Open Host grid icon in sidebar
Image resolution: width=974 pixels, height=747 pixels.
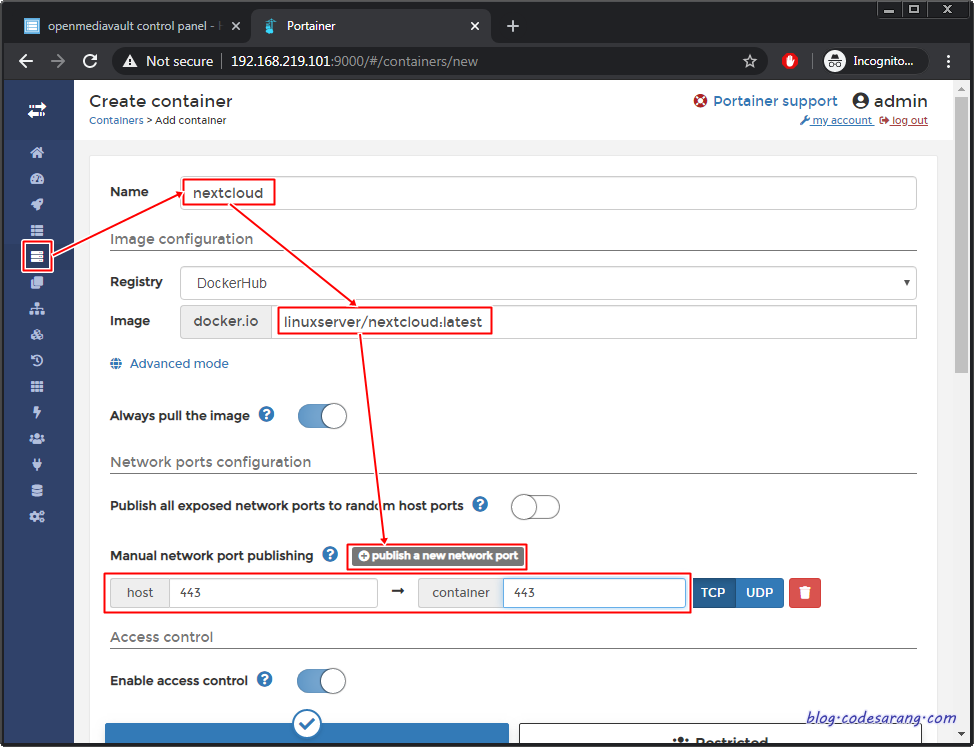[x=37, y=386]
